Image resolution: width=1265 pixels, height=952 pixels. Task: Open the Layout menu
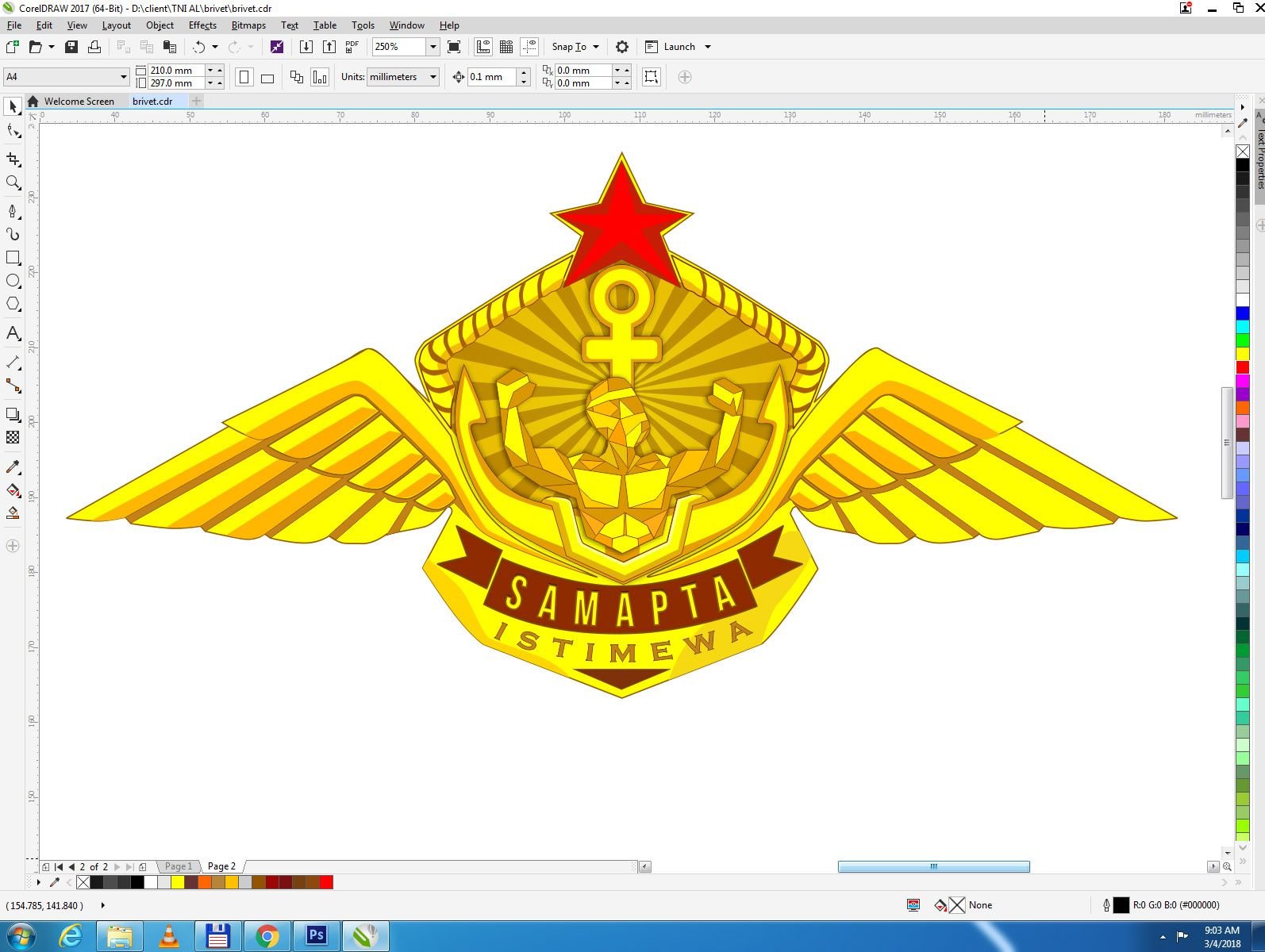[x=117, y=25]
